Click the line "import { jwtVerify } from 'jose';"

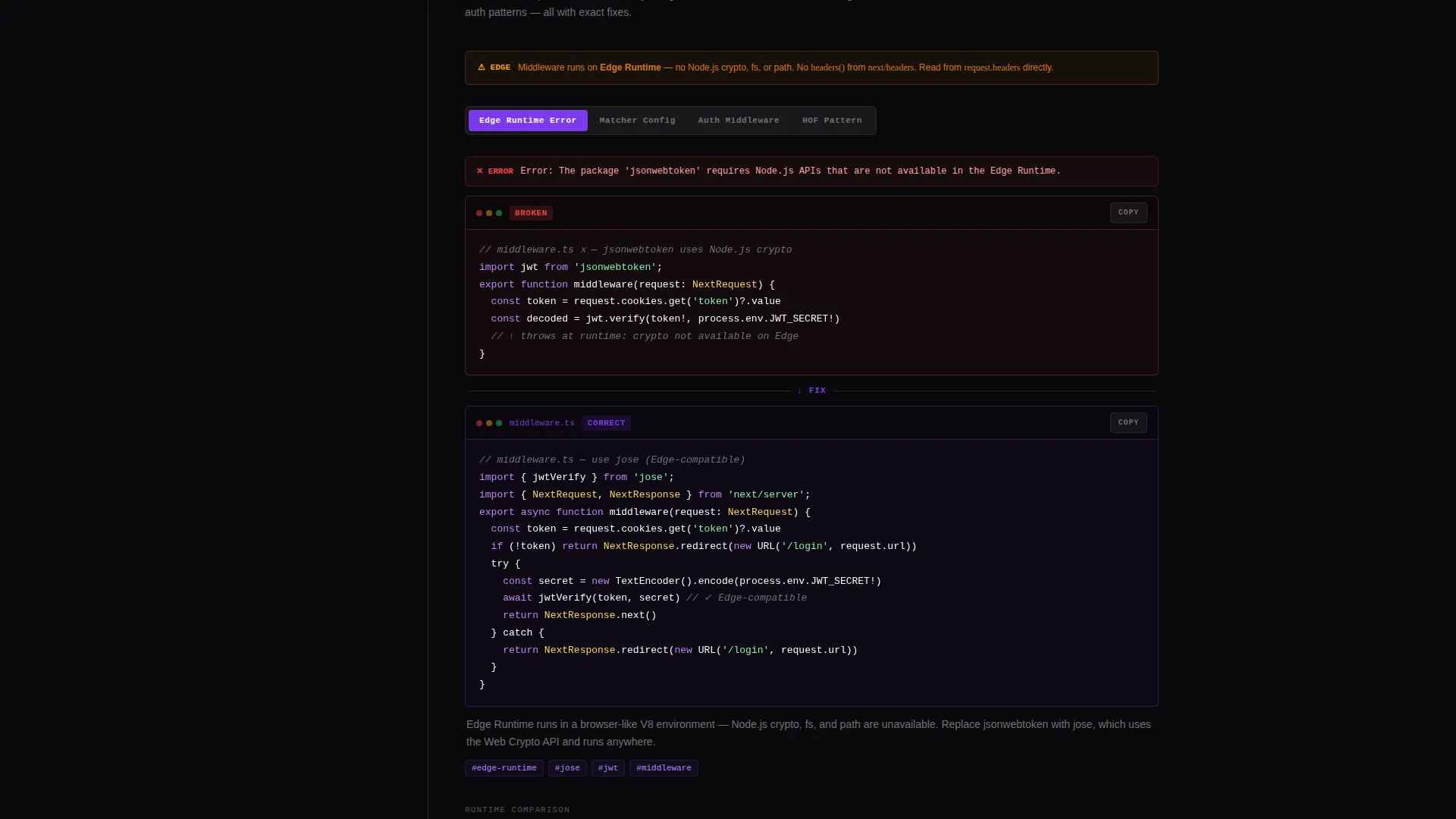click(x=577, y=477)
